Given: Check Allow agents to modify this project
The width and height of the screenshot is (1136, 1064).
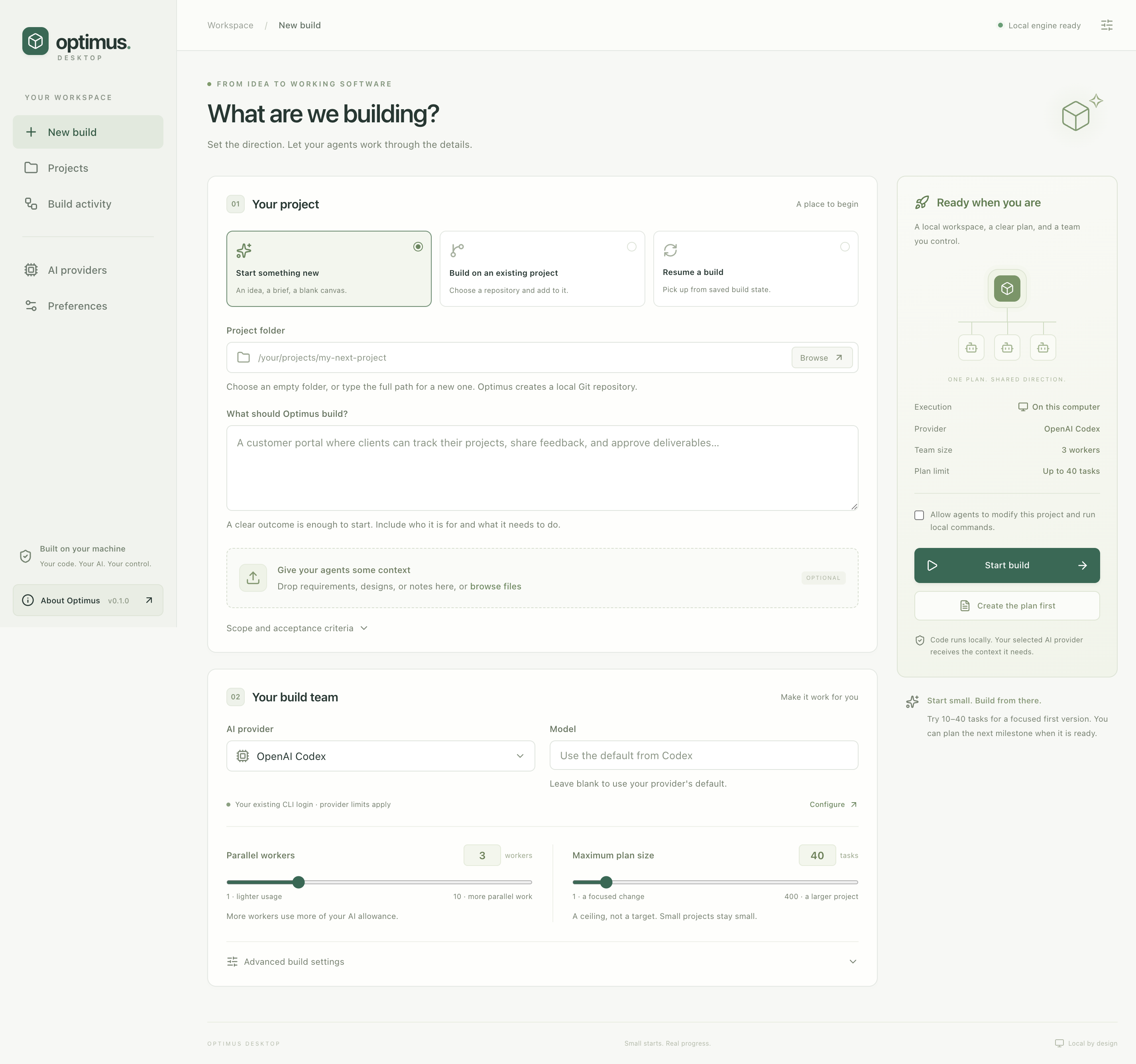Looking at the screenshot, I should point(919,515).
